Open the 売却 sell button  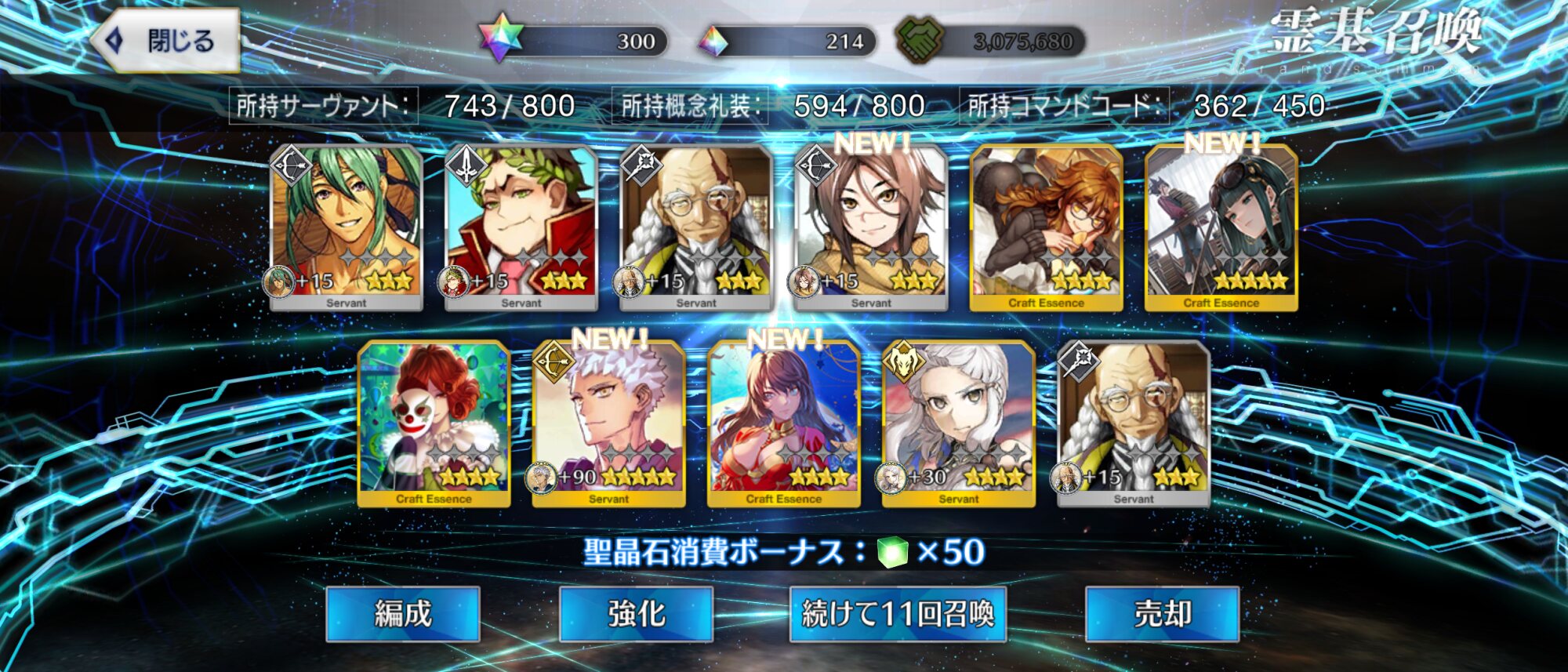point(1162,613)
